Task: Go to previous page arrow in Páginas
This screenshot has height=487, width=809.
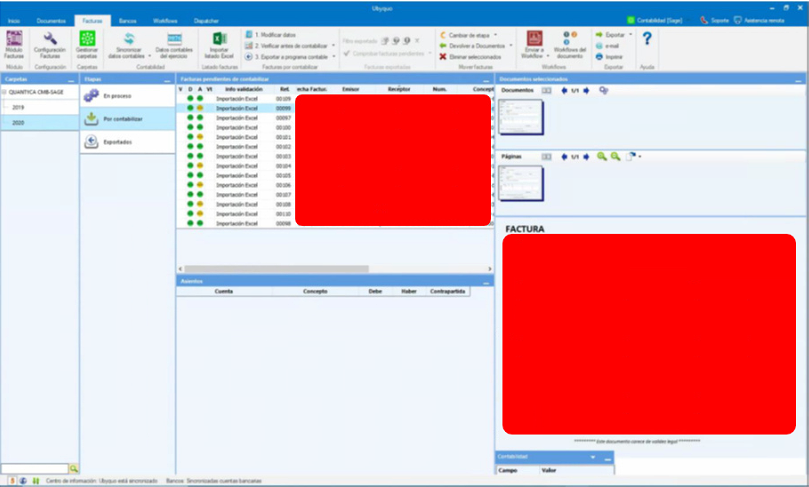Action: pyautogui.click(x=564, y=156)
